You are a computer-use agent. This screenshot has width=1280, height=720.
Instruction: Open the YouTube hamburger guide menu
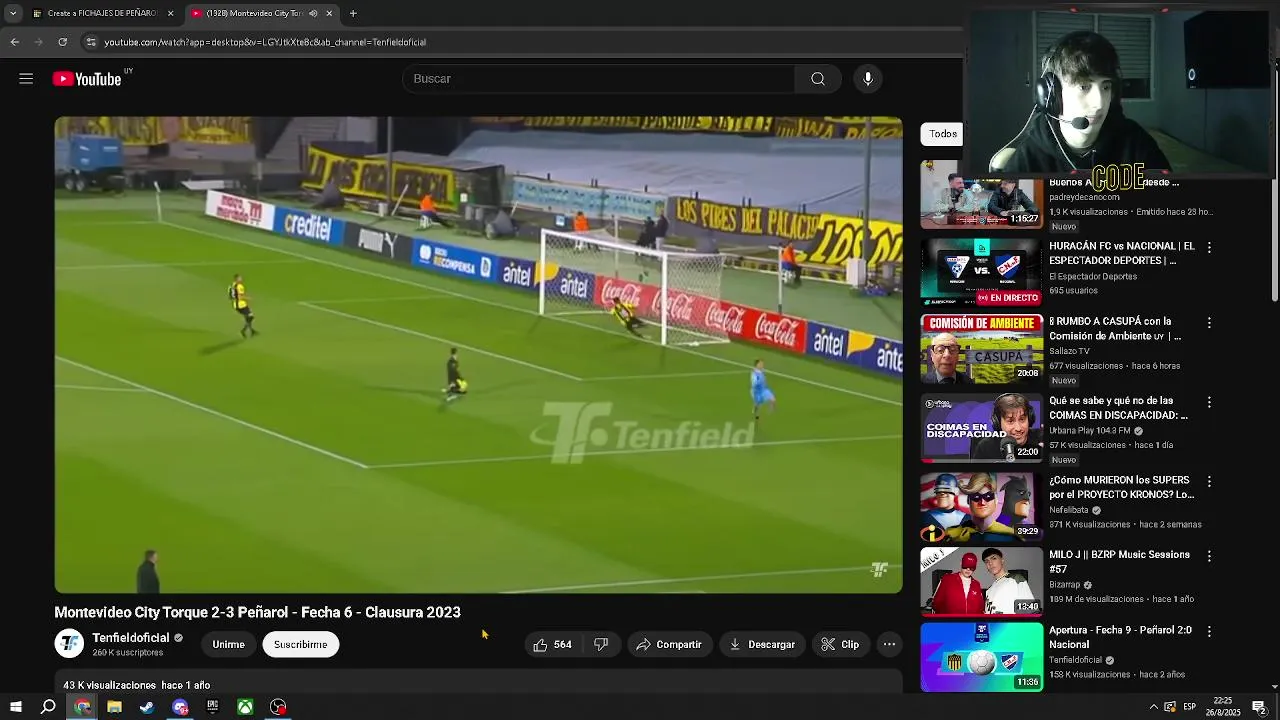(26, 79)
